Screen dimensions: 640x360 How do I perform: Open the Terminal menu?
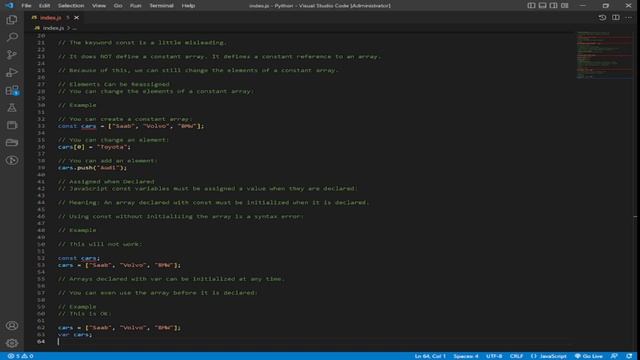161,5
